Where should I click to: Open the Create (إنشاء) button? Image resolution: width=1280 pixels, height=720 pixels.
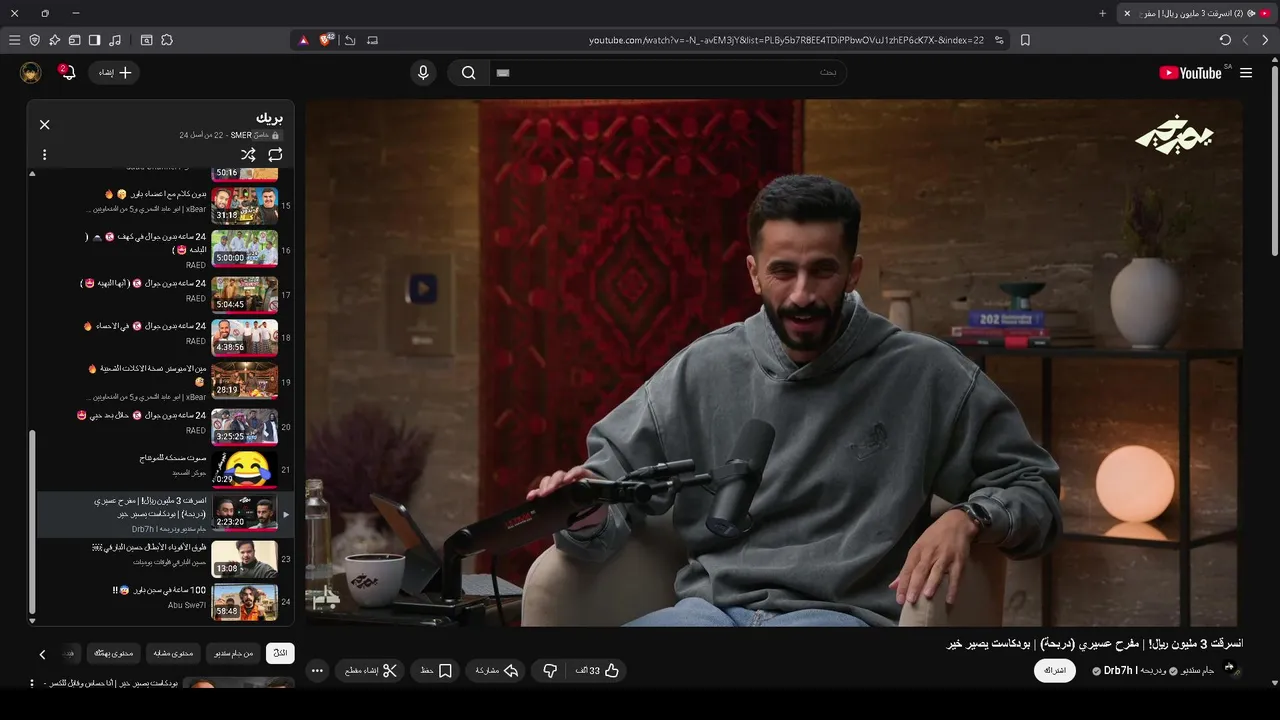click(115, 73)
